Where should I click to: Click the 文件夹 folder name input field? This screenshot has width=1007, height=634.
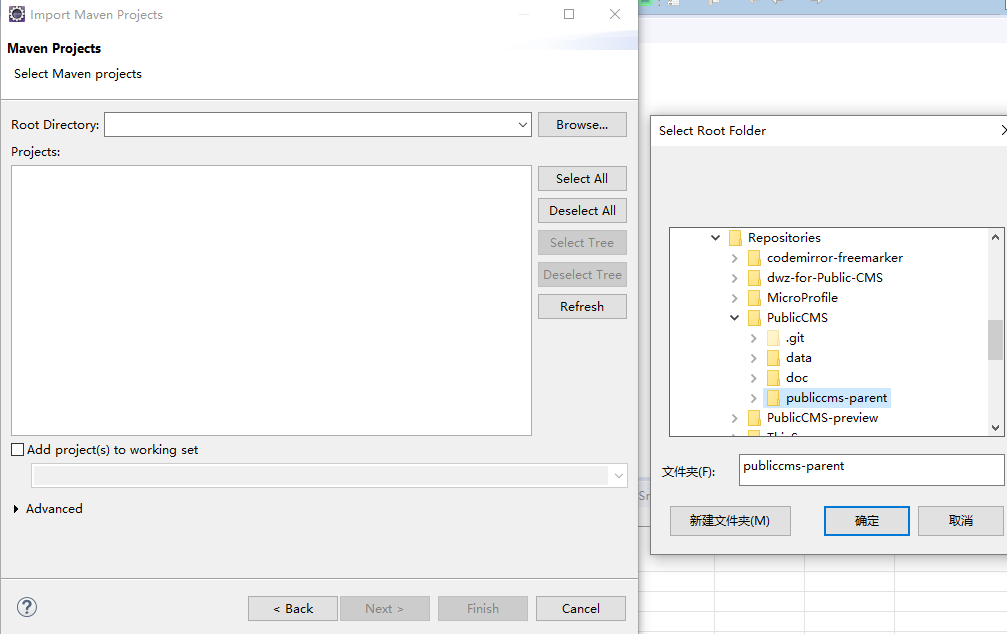pyautogui.click(x=870, y=469)
